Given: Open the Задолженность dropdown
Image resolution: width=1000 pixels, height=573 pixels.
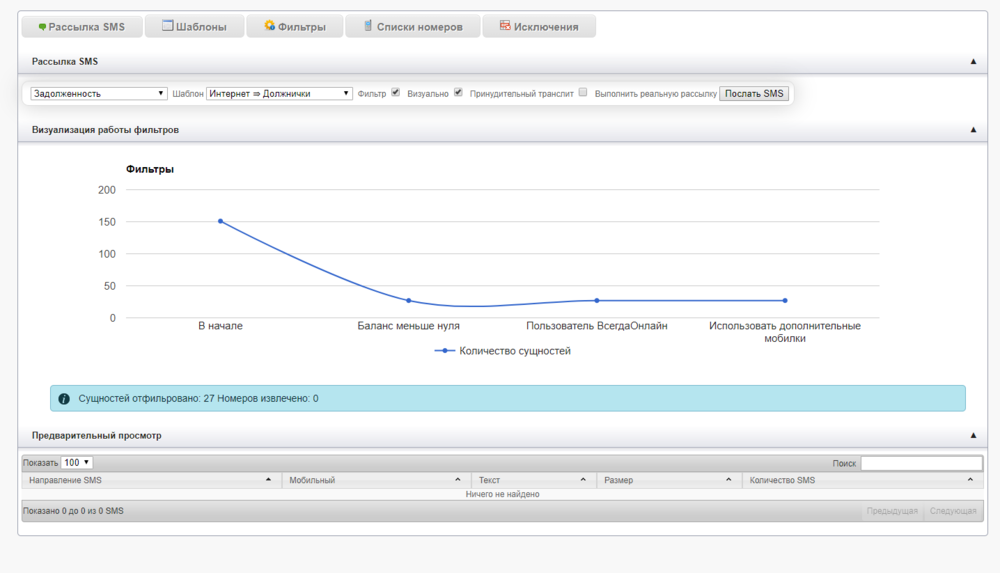Looking at the screenshot, I should click(98, 93).
